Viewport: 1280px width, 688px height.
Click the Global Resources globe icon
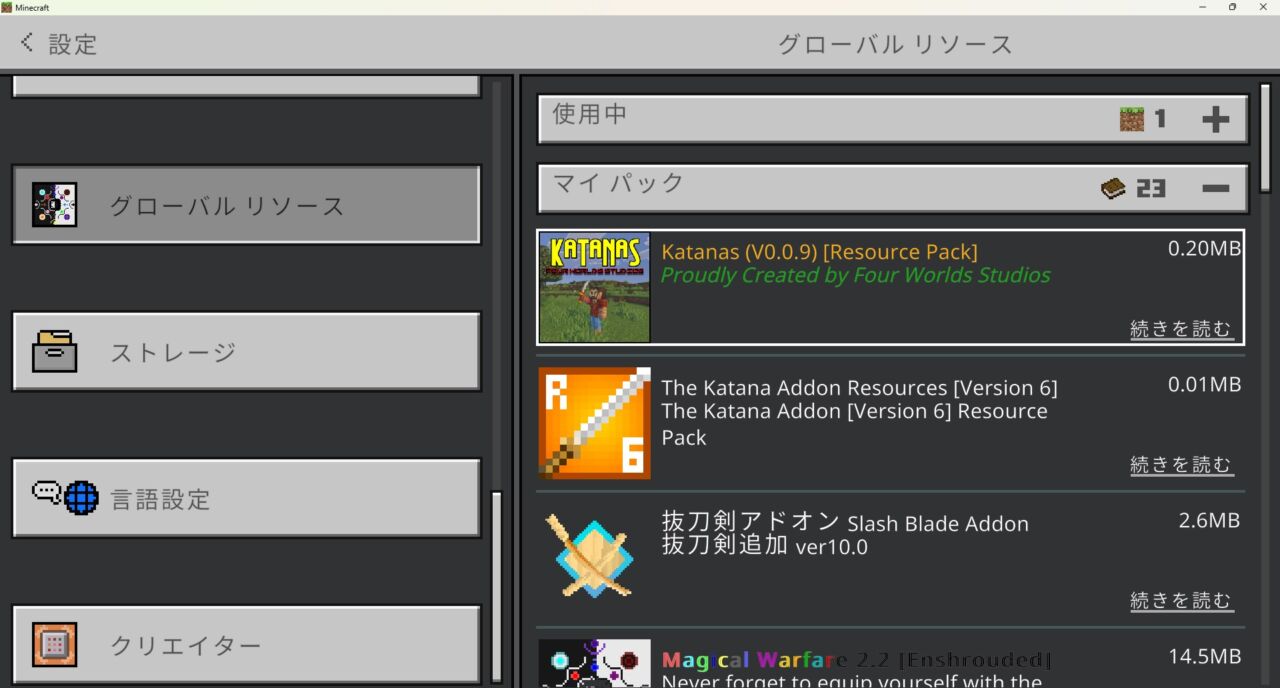coord(55,204)
